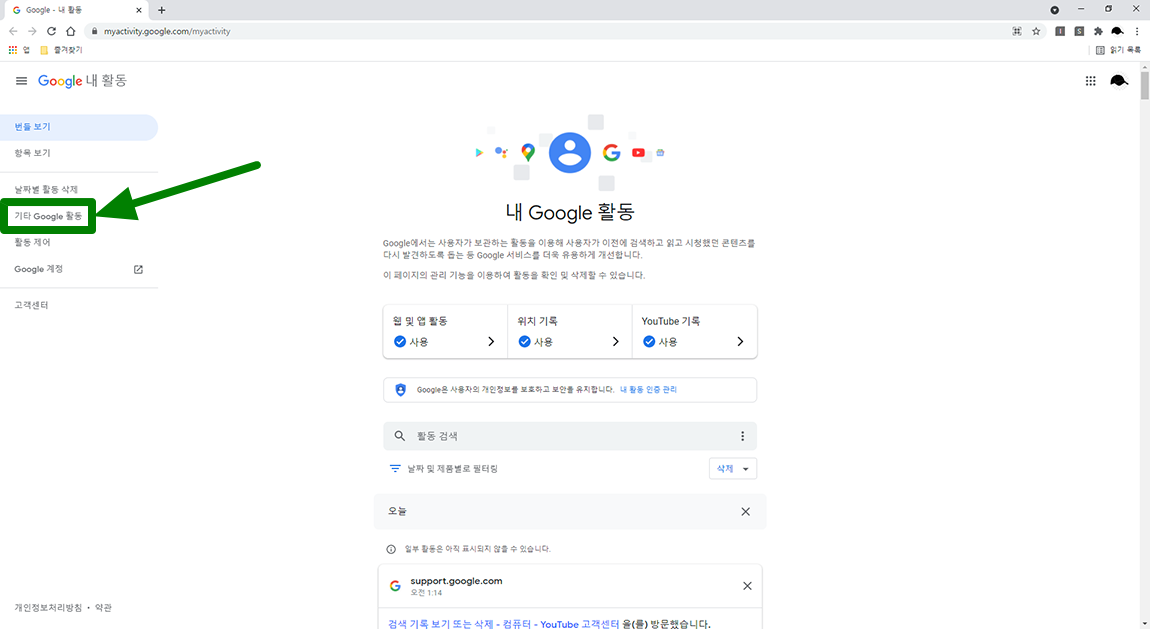The width and height of the screenshot is (1150, 629).
Task: Expand the 삭제 dropdown button
Action: pyautogui.click(x=733, y=468)
